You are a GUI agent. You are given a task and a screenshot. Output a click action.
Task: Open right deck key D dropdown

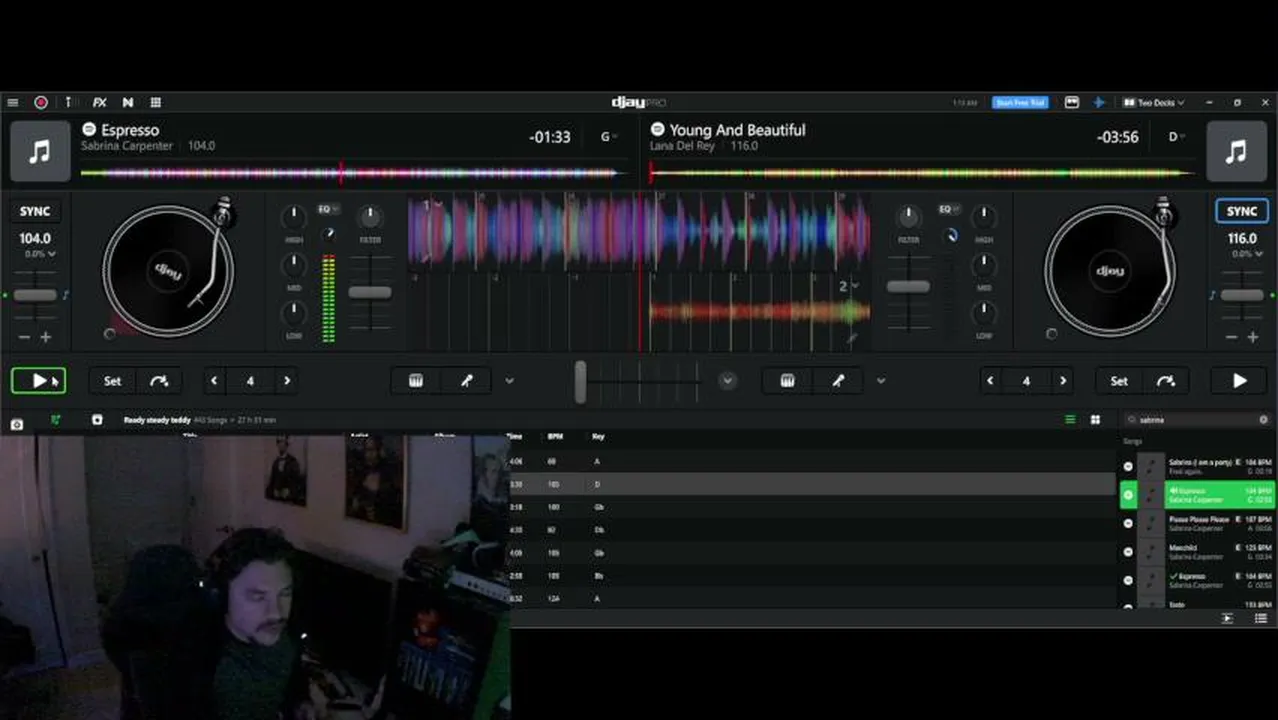(1177, 137)
